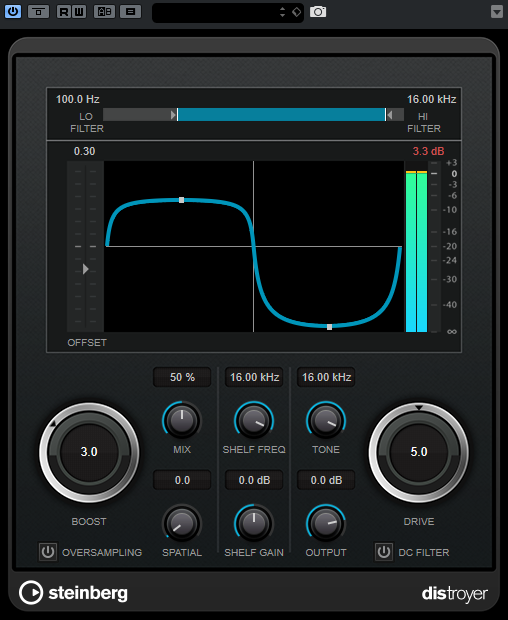The width and height of the screenshot is (508, 620).
Task: Click the 16.00 kHz hi filter value
Action: point(431,99)
